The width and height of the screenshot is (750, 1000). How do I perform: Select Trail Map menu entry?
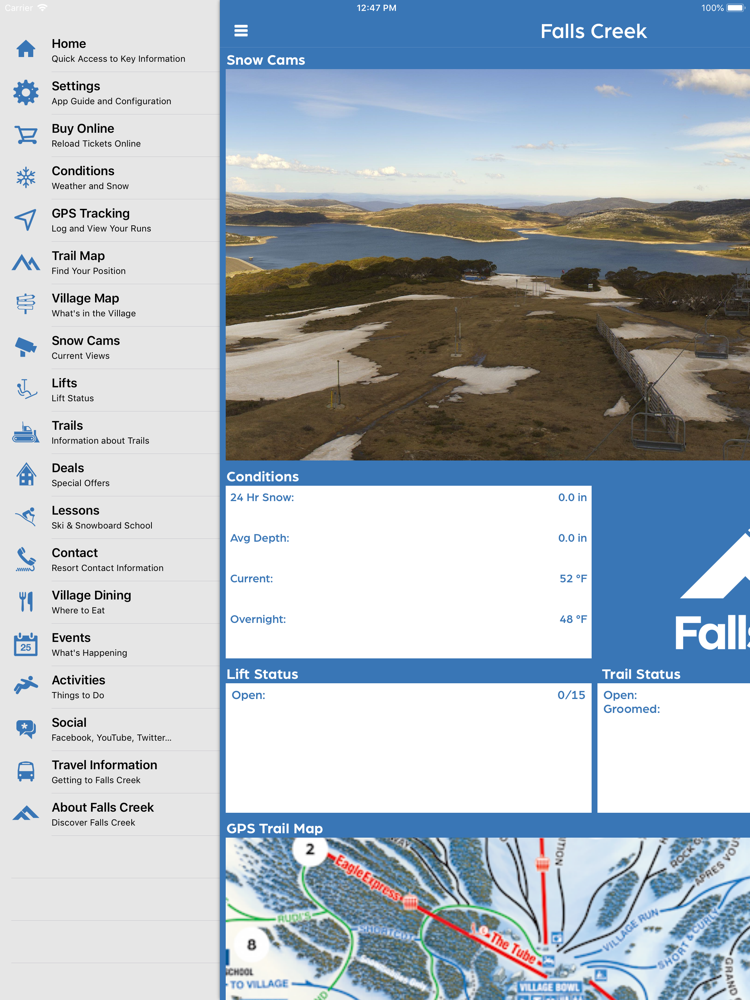click(x=110, y=263)
